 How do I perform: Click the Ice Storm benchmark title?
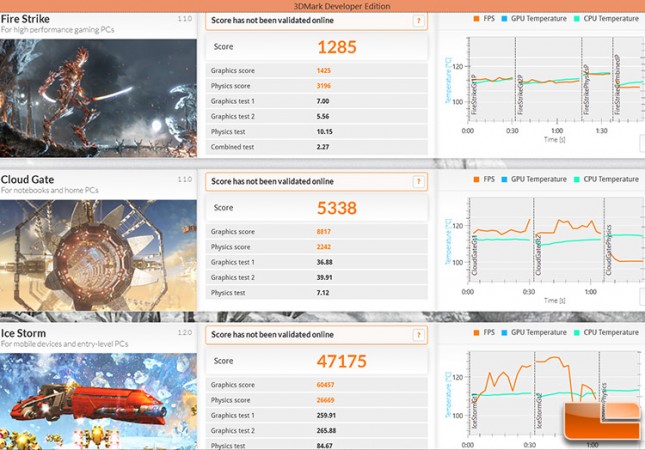click(x=23, y=333)
